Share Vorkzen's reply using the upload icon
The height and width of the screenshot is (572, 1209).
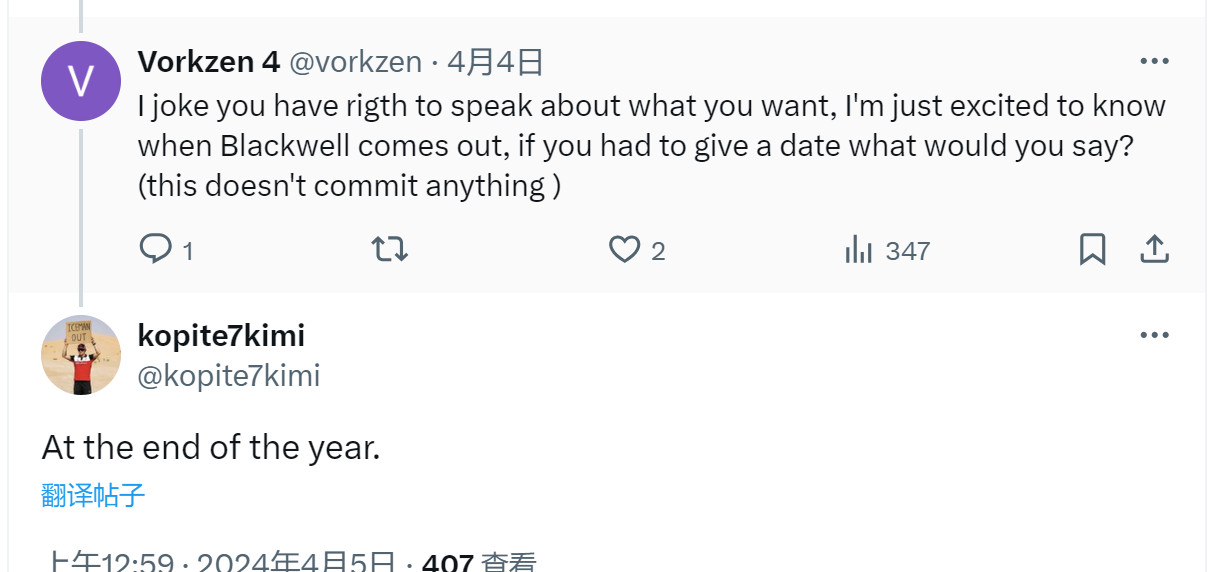click(x=1154, y=249)
